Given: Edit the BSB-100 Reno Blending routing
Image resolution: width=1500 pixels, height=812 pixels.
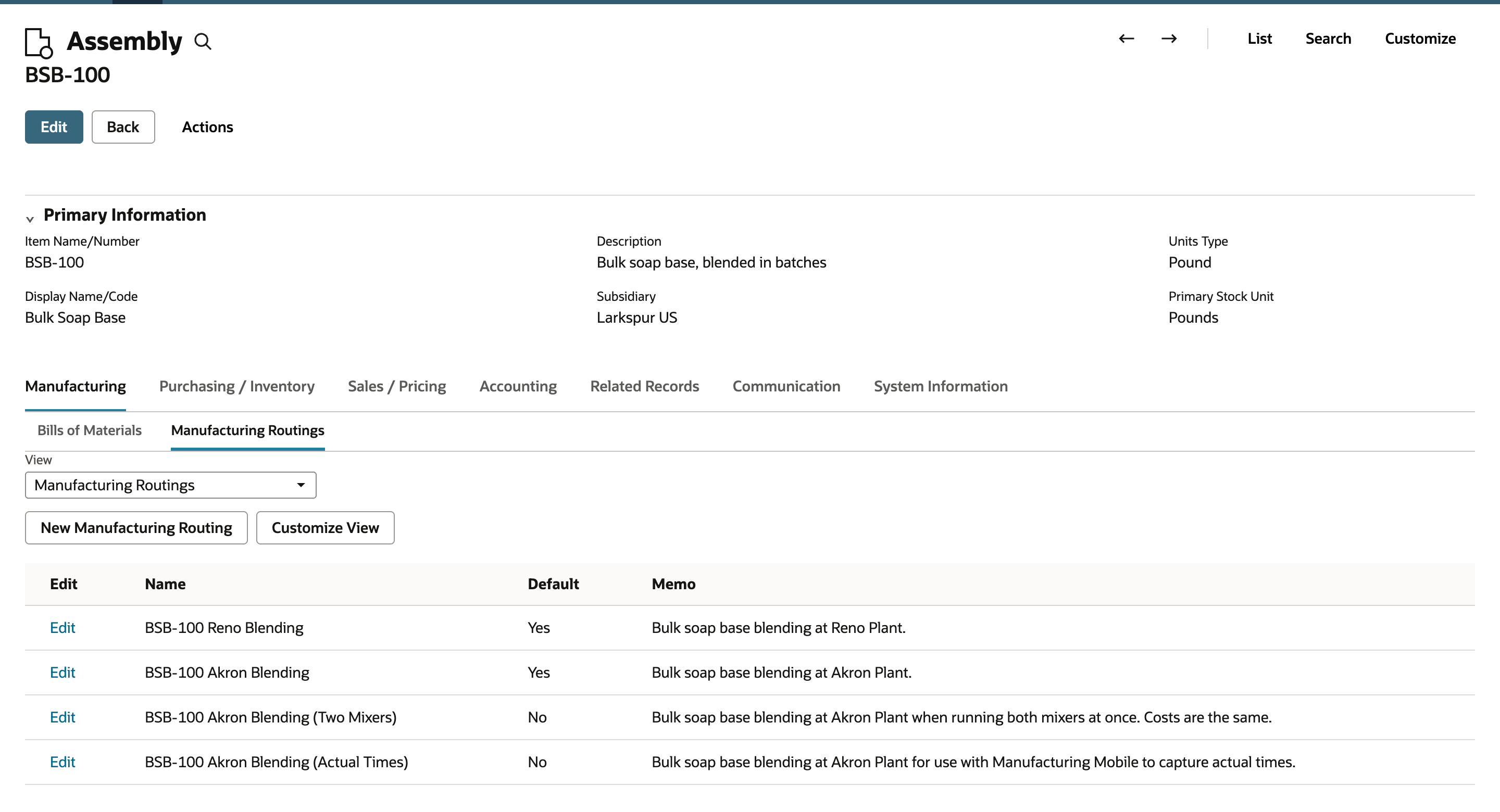Looking at the screenshot, I should pos(63,628).
